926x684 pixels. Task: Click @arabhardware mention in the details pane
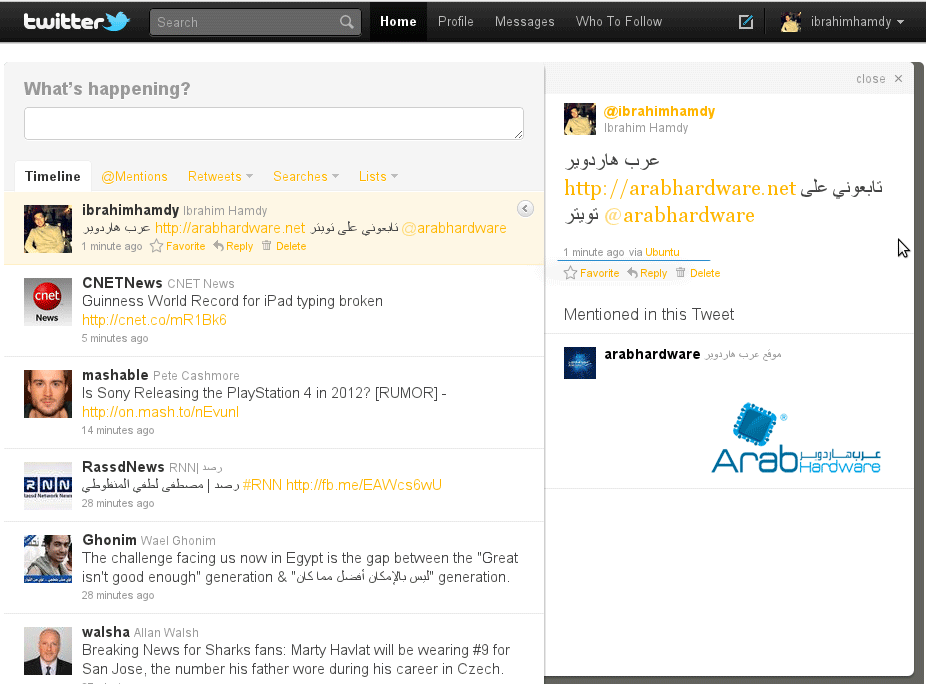pos(679,215)
